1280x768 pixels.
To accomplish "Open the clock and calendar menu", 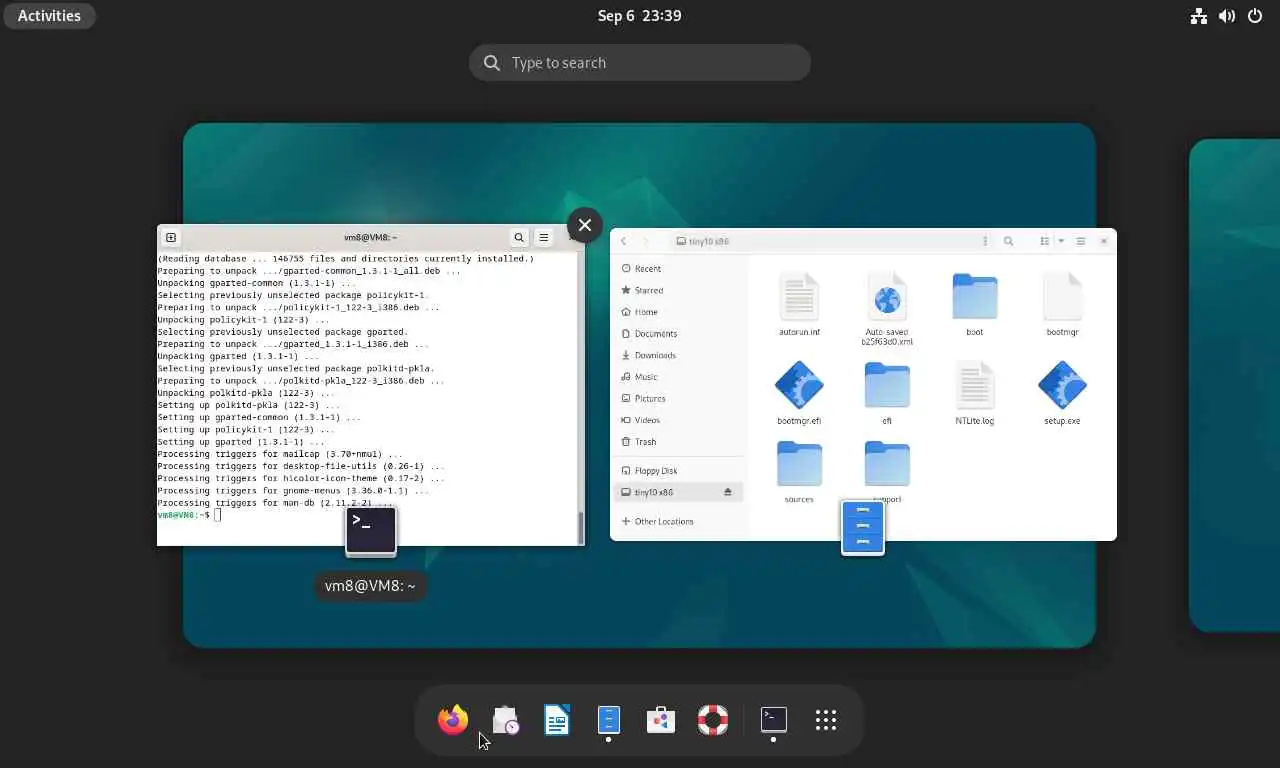I will [x=639, y=15].
